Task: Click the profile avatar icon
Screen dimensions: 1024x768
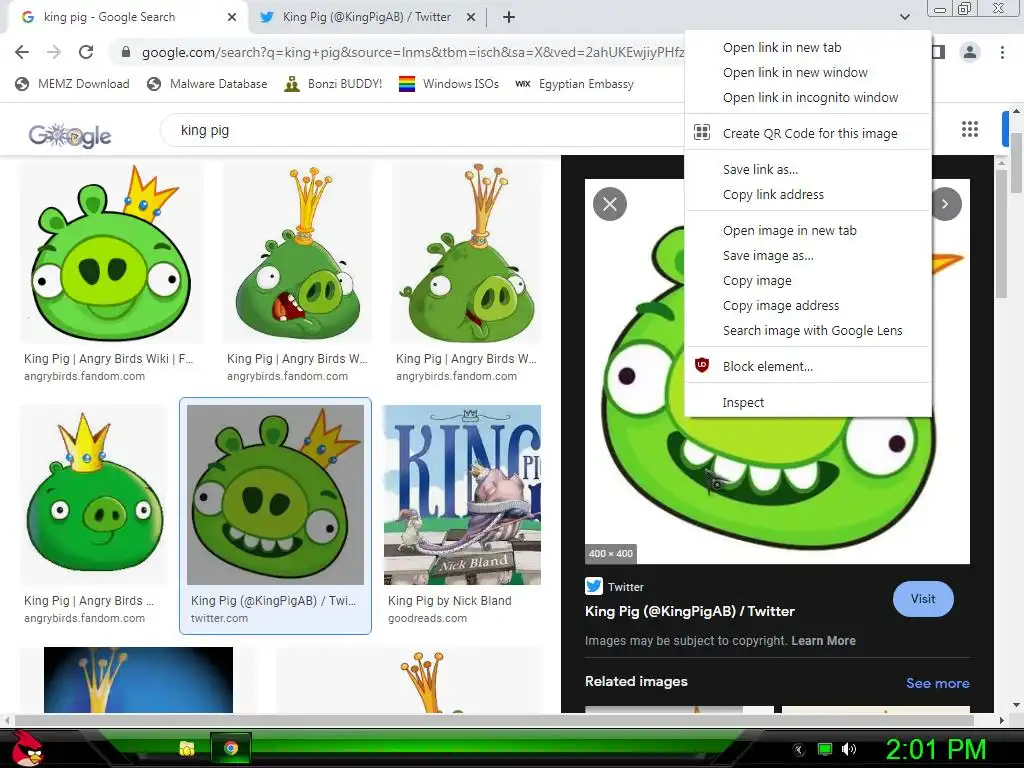Action: point(970,52)
